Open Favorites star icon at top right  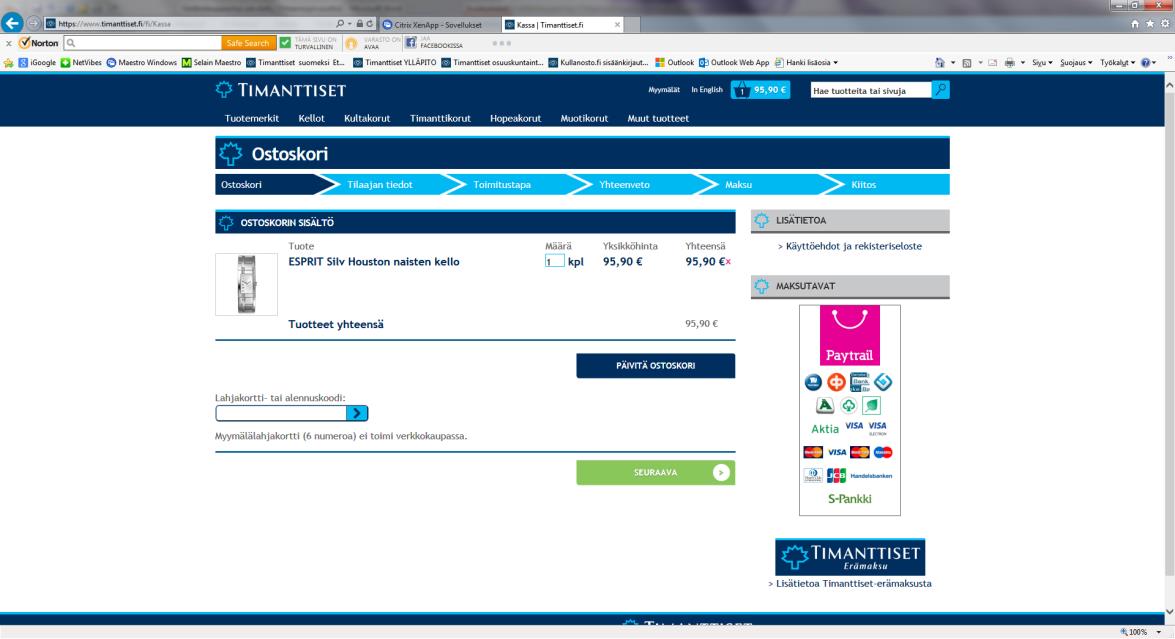point(1150,24)
